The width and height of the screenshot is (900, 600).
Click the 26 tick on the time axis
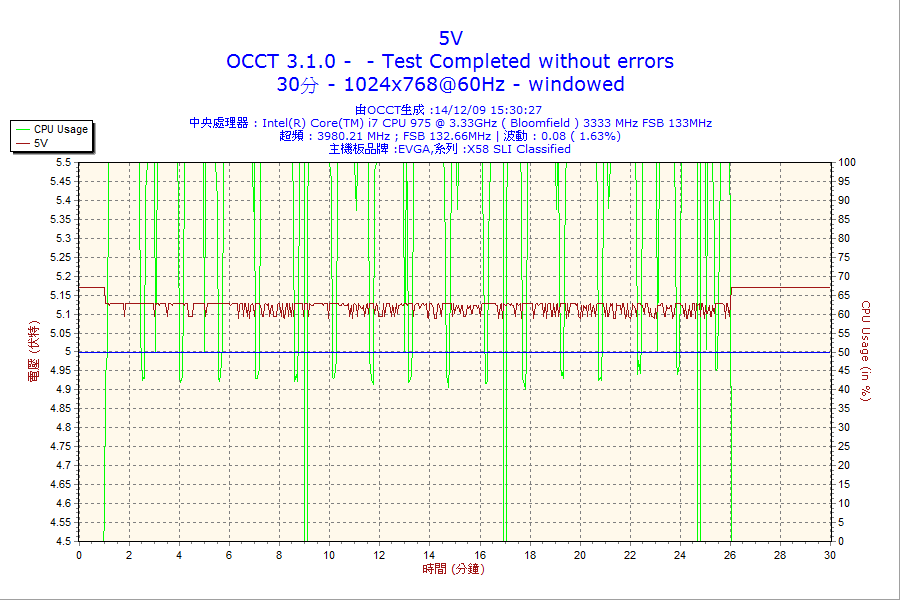[730, 555]
